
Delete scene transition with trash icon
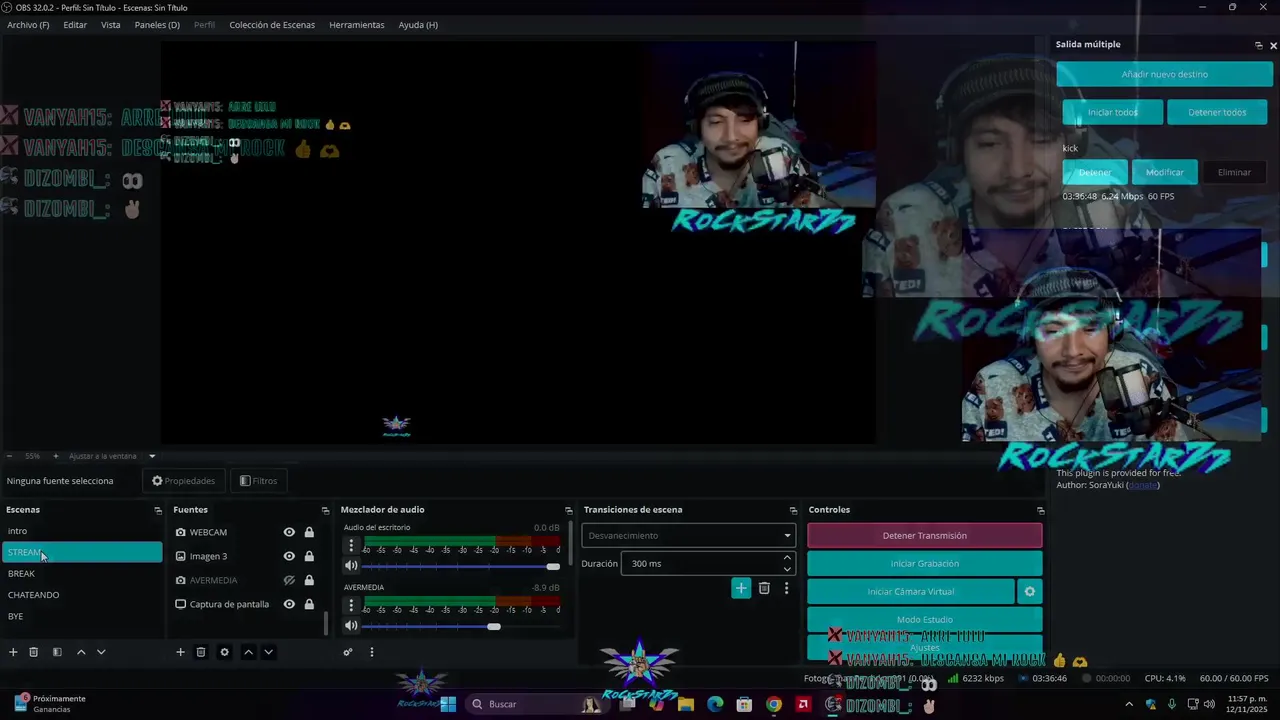point(764,588)
